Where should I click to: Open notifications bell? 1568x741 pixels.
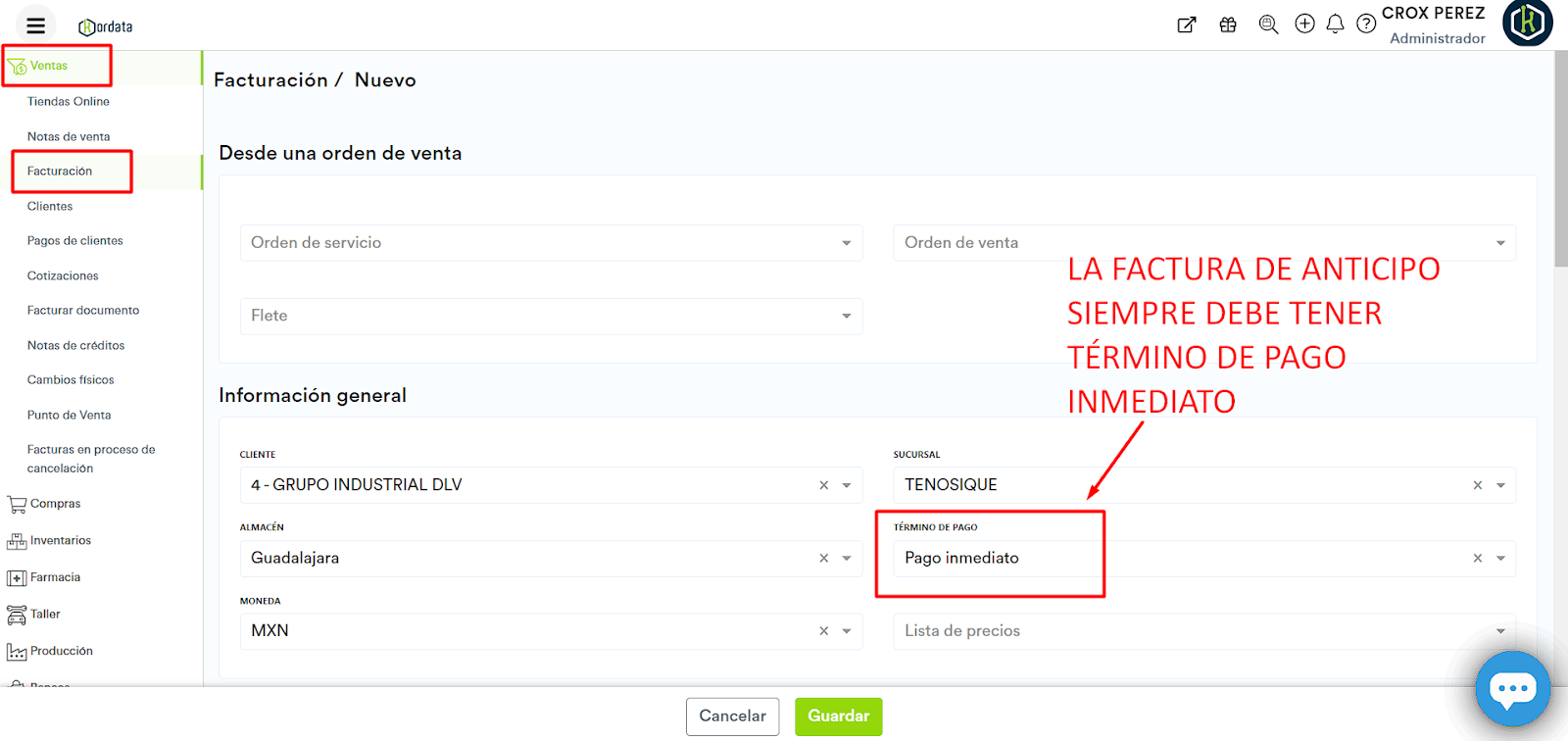tap(1335, 25)
